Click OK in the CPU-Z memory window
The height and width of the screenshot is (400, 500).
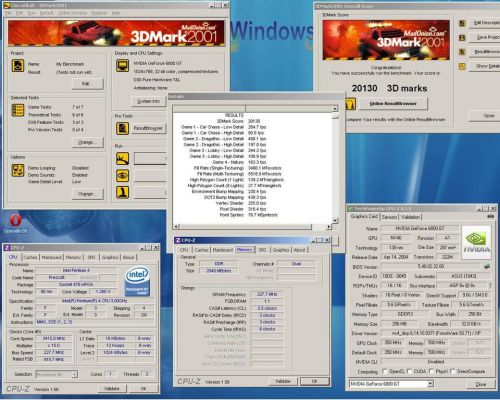pos(315,381)
